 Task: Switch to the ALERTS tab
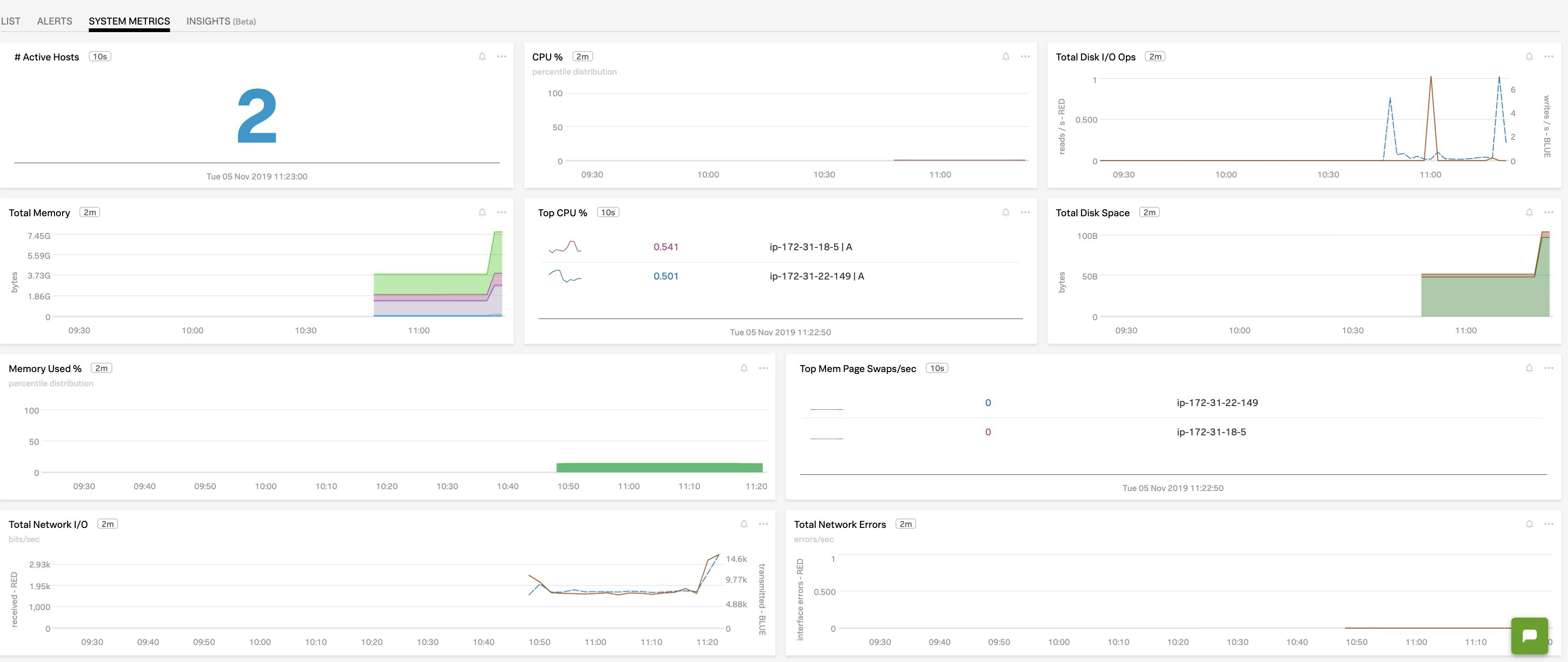(54, 21)
